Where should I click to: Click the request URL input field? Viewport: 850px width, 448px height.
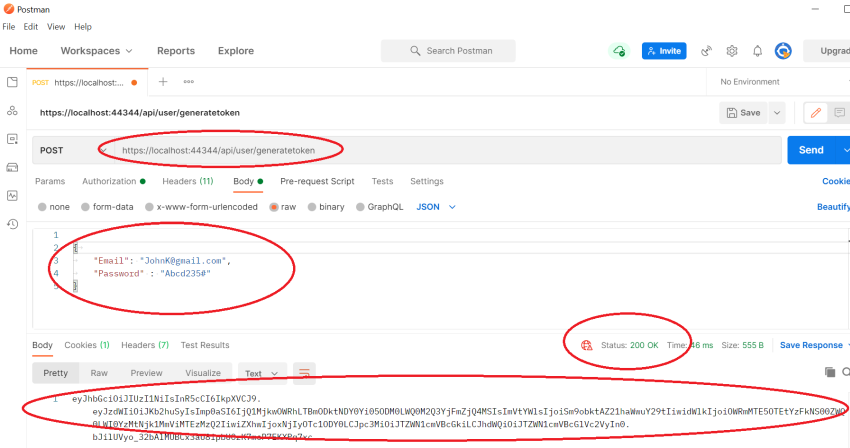pyautogui.click(x=448, y=150)
